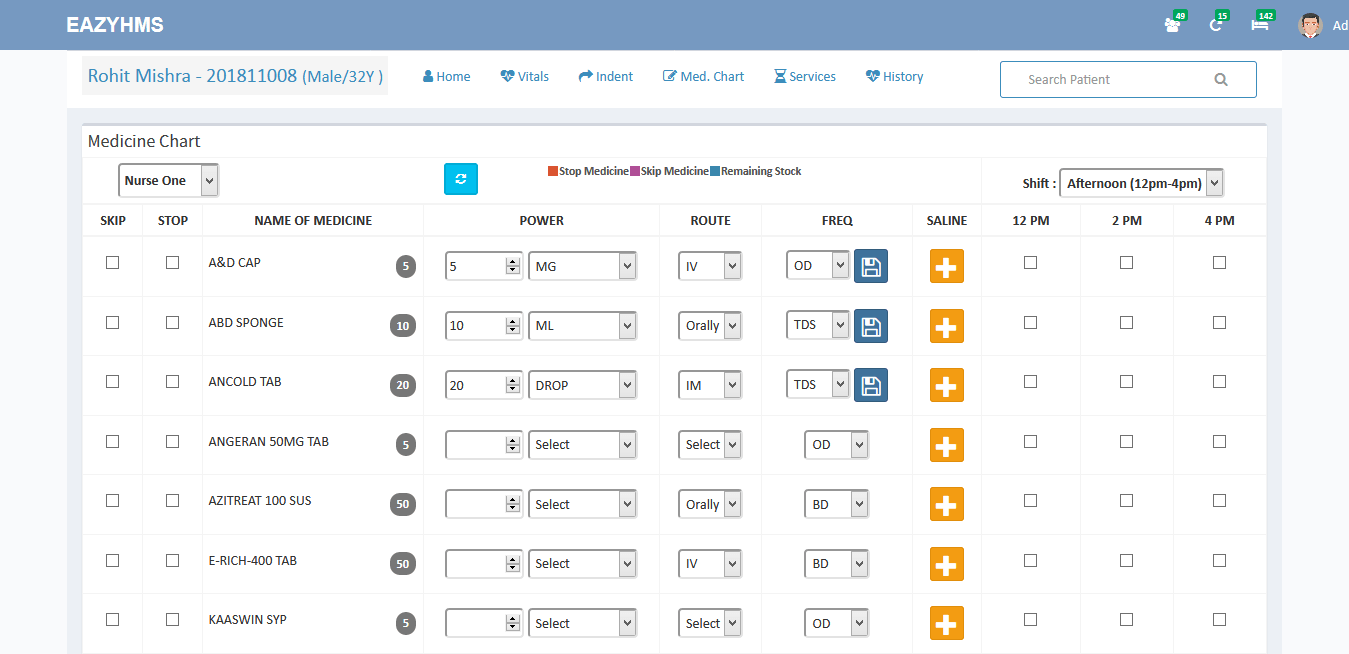Click the blue refresh icon button

460,179
